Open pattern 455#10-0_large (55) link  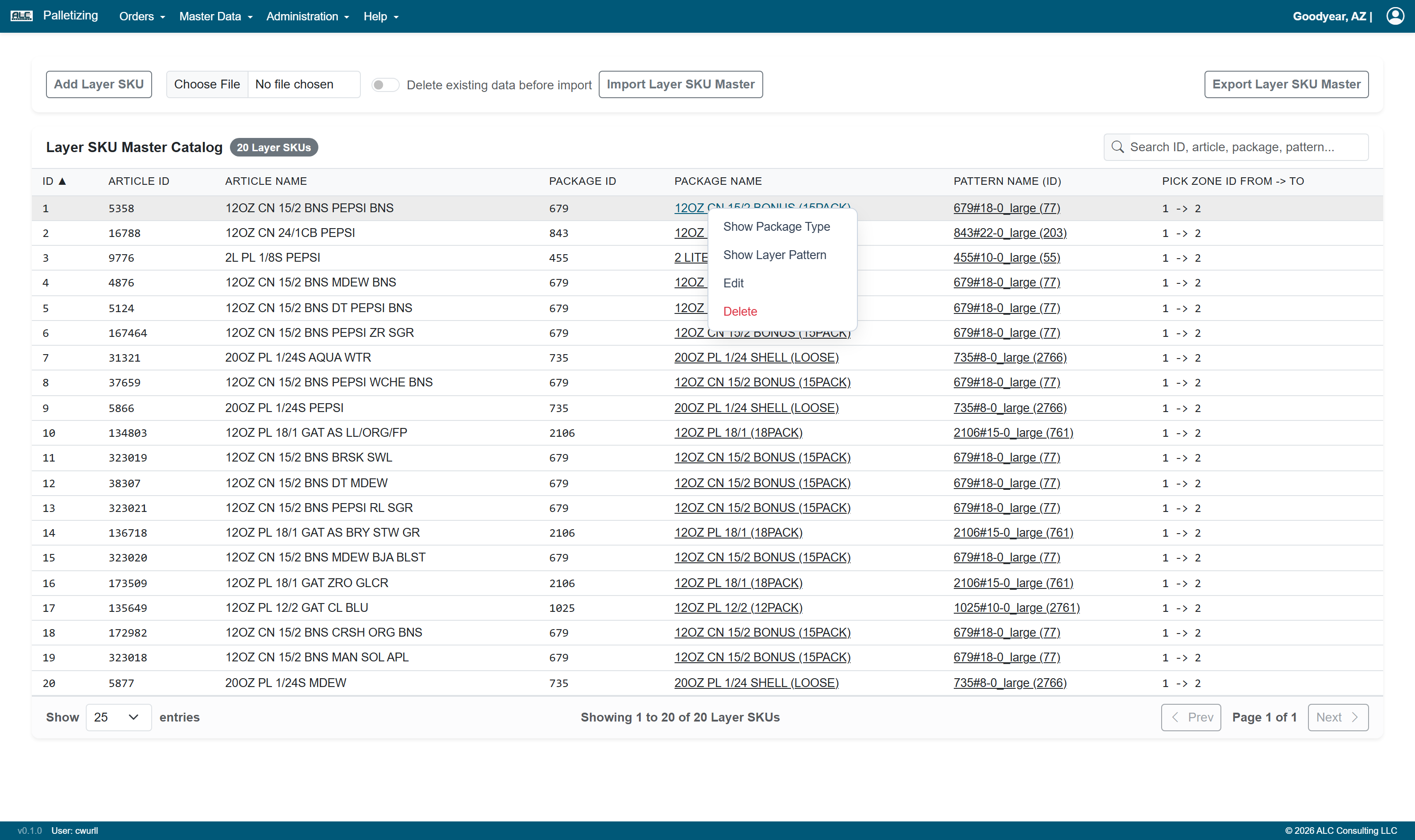pos(1006,258)
